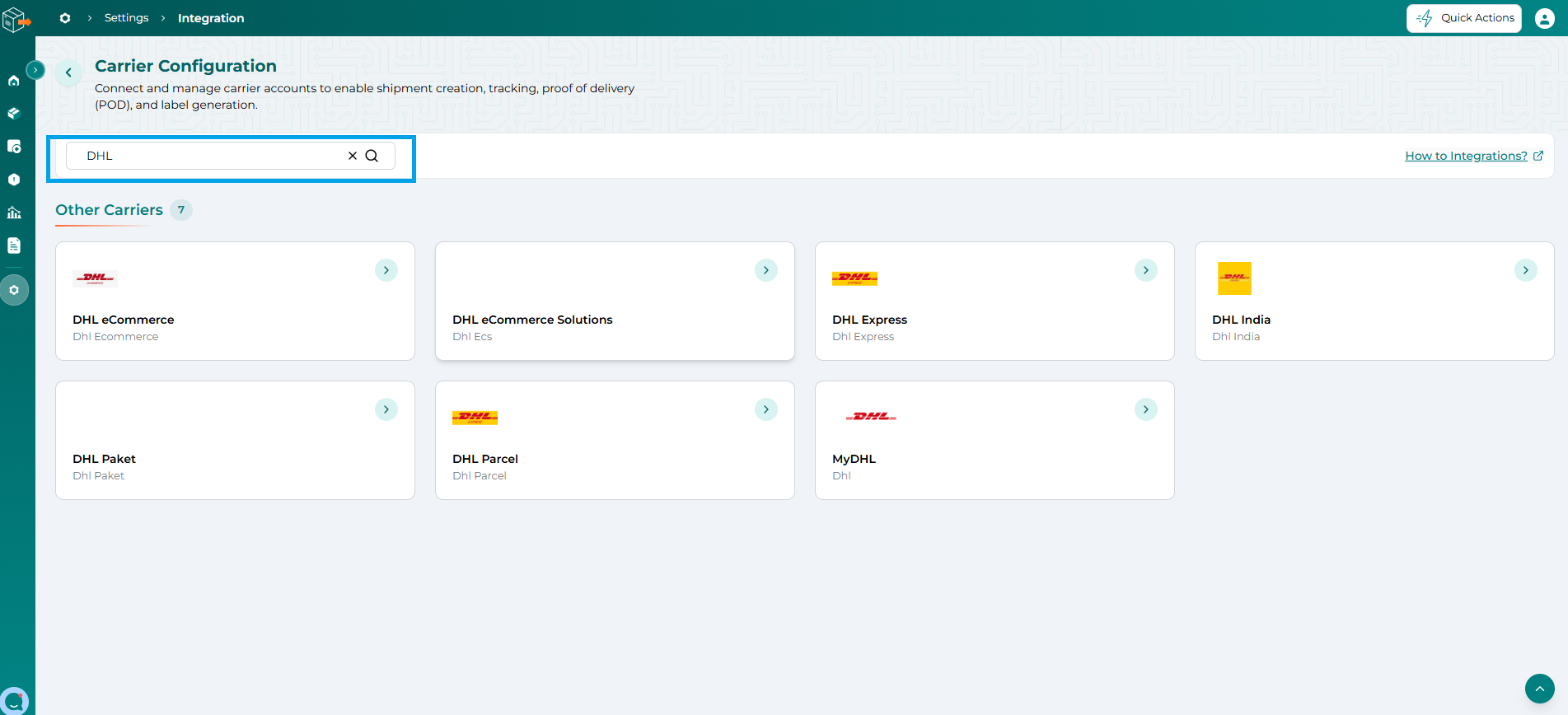Click the DHL Express logo
This screenshot has height=715, width=1568.
[854, 278]
